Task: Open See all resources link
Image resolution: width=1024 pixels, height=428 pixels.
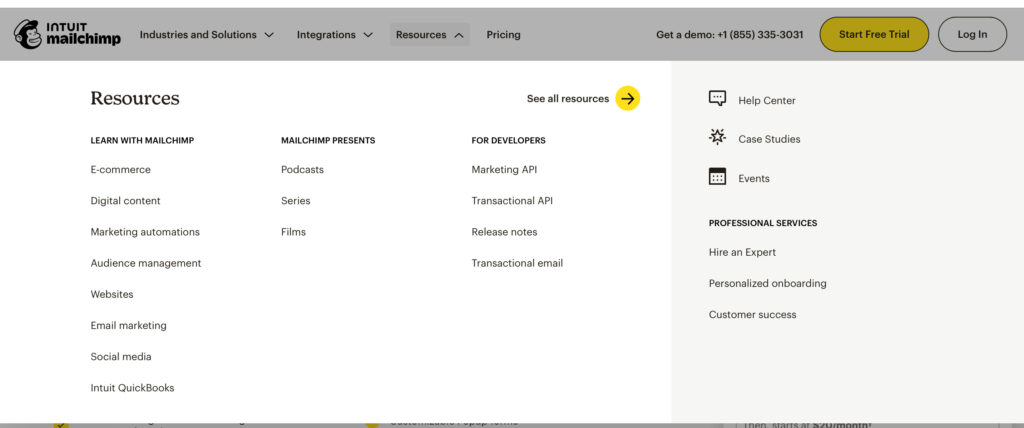Action: pos(568,99)
